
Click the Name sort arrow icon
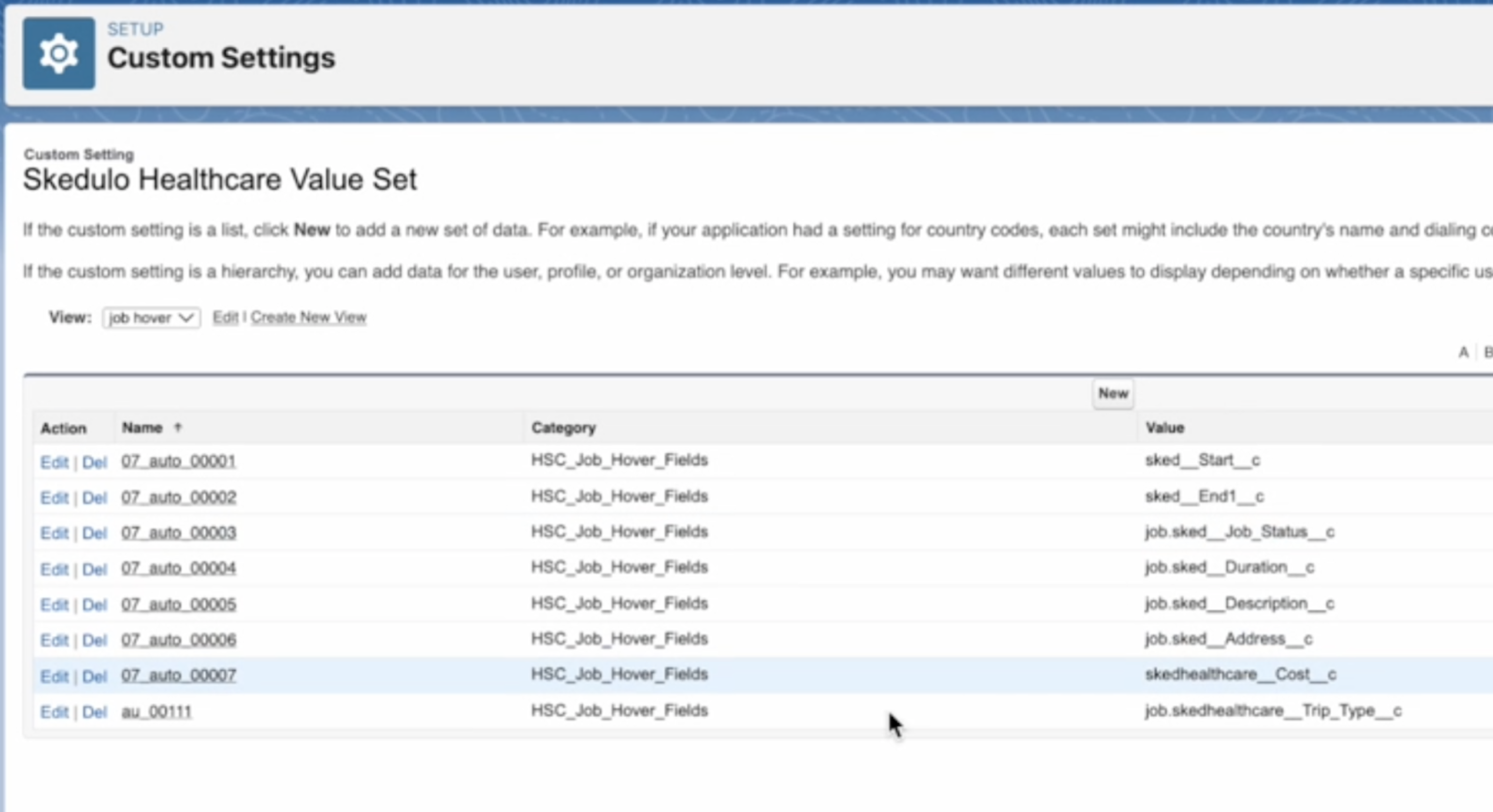pos(178,427)
